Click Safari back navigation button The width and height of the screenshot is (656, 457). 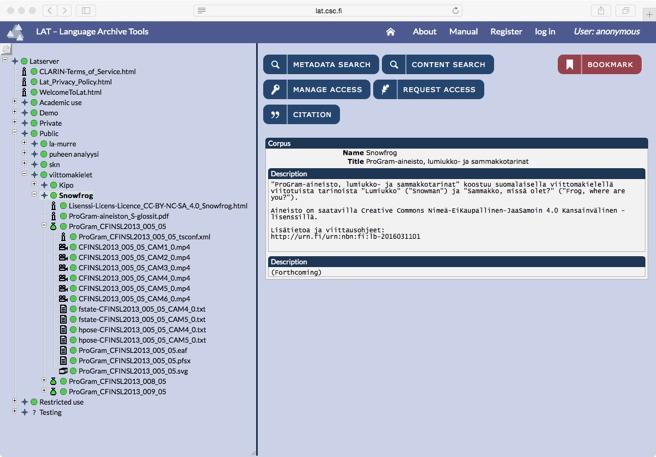click(50, 10)
